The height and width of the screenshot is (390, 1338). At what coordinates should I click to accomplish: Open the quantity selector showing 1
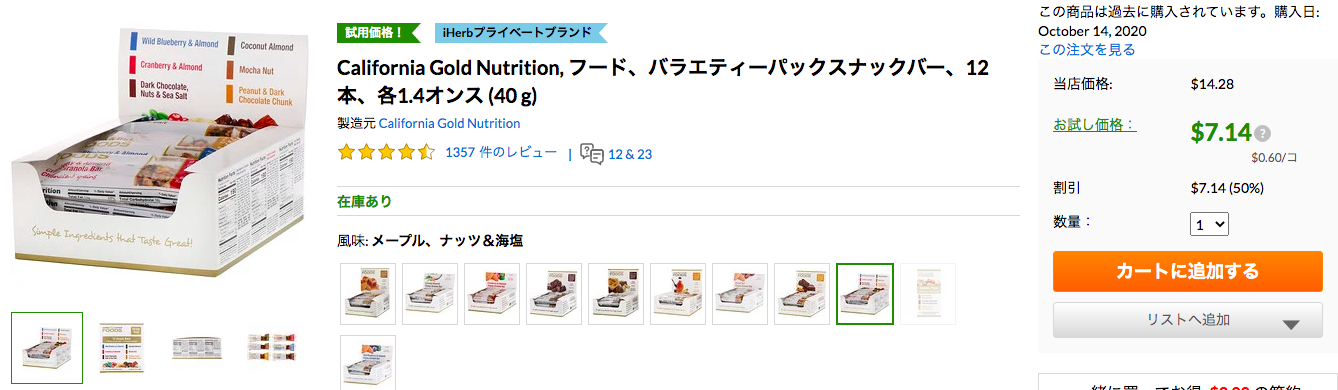1209,224
